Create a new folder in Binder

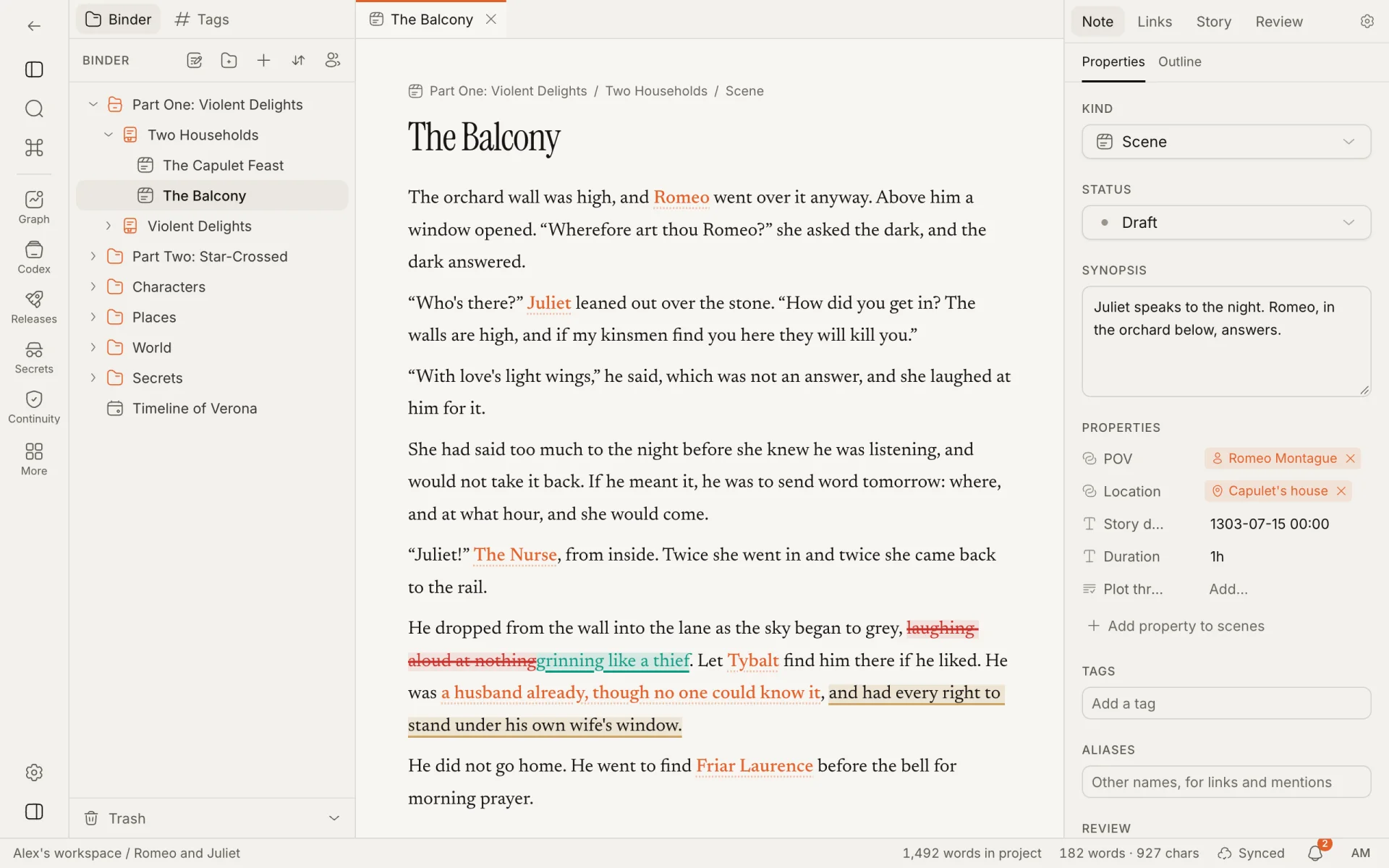[229, 60]
